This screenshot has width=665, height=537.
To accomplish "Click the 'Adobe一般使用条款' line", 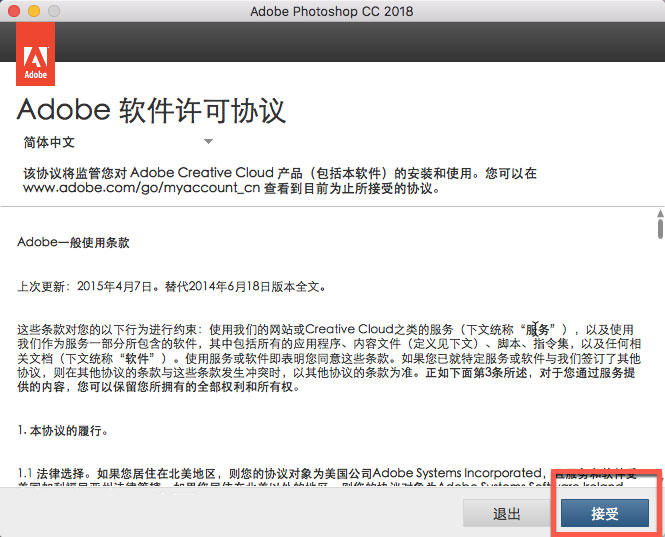I will pyautogui.click(x=73, y=242).
